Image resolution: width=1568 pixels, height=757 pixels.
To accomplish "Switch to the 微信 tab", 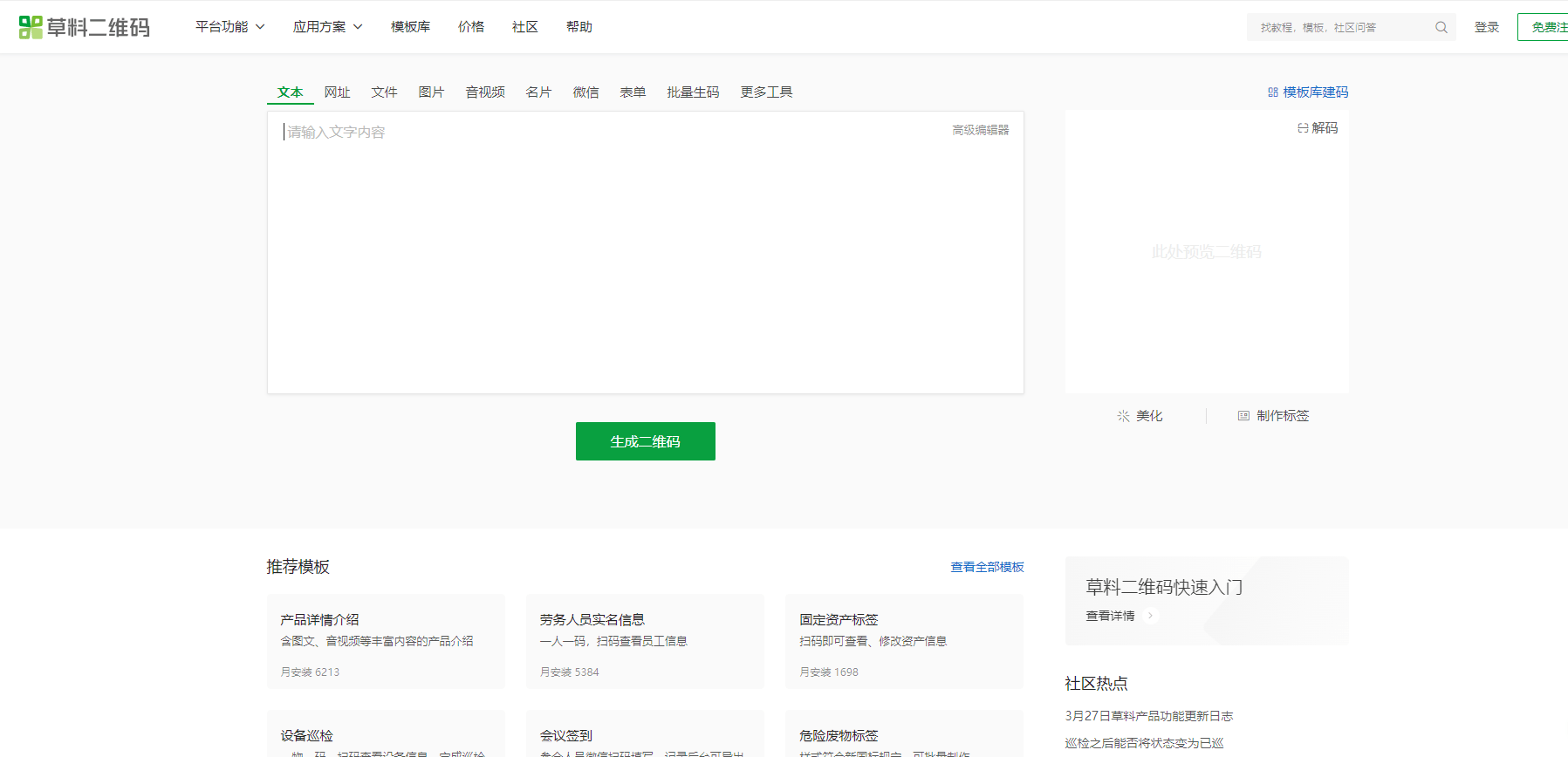I will coord(585,92).
